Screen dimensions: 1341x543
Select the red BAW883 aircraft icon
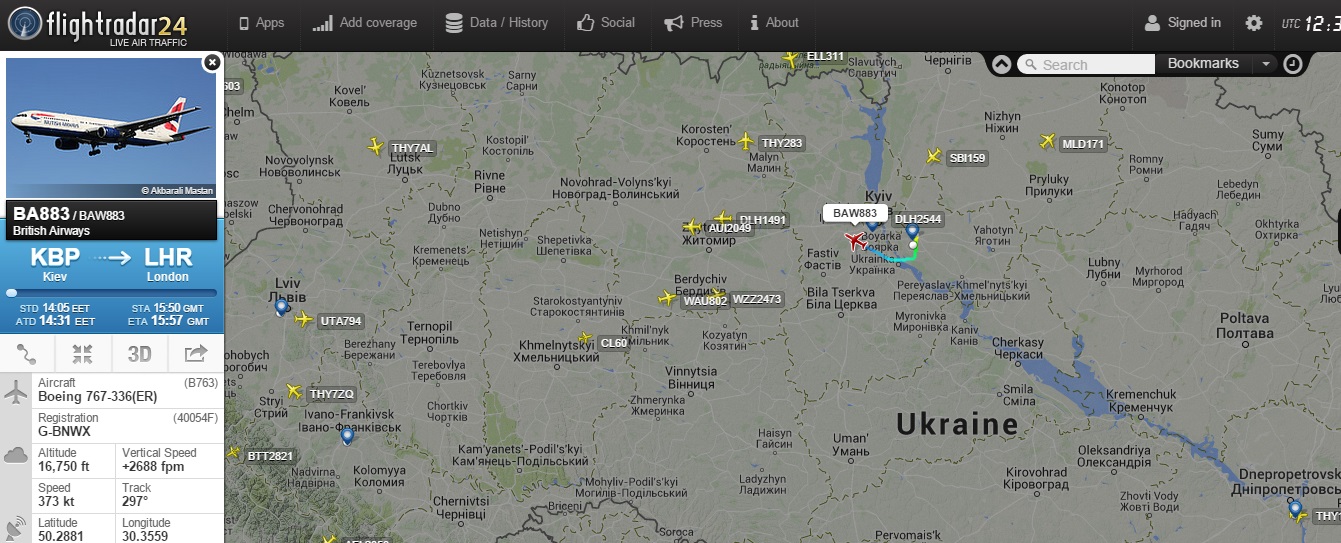coord(856,240)
